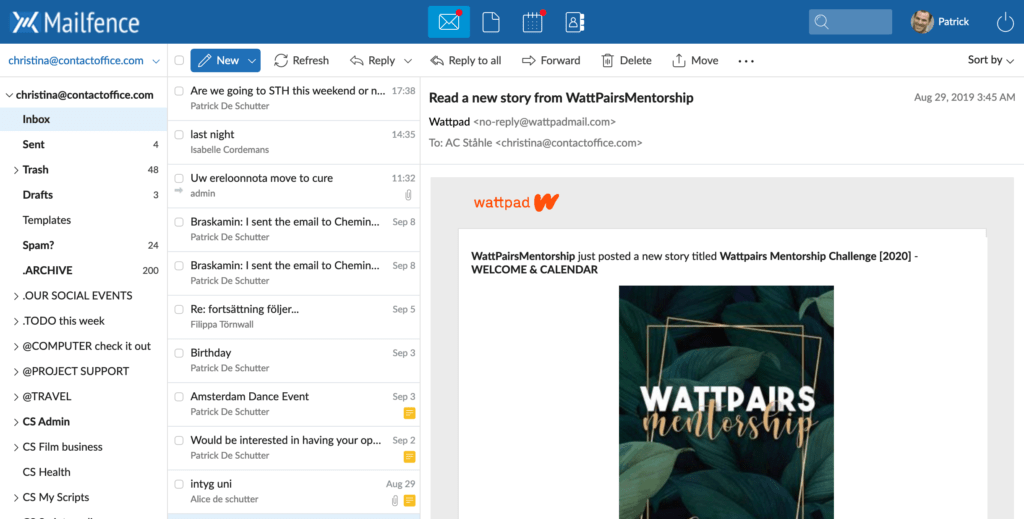The height and width of the screenshot is (519, 1024).
Task: Open the Calendar icon in top bar
Action: 533,22
